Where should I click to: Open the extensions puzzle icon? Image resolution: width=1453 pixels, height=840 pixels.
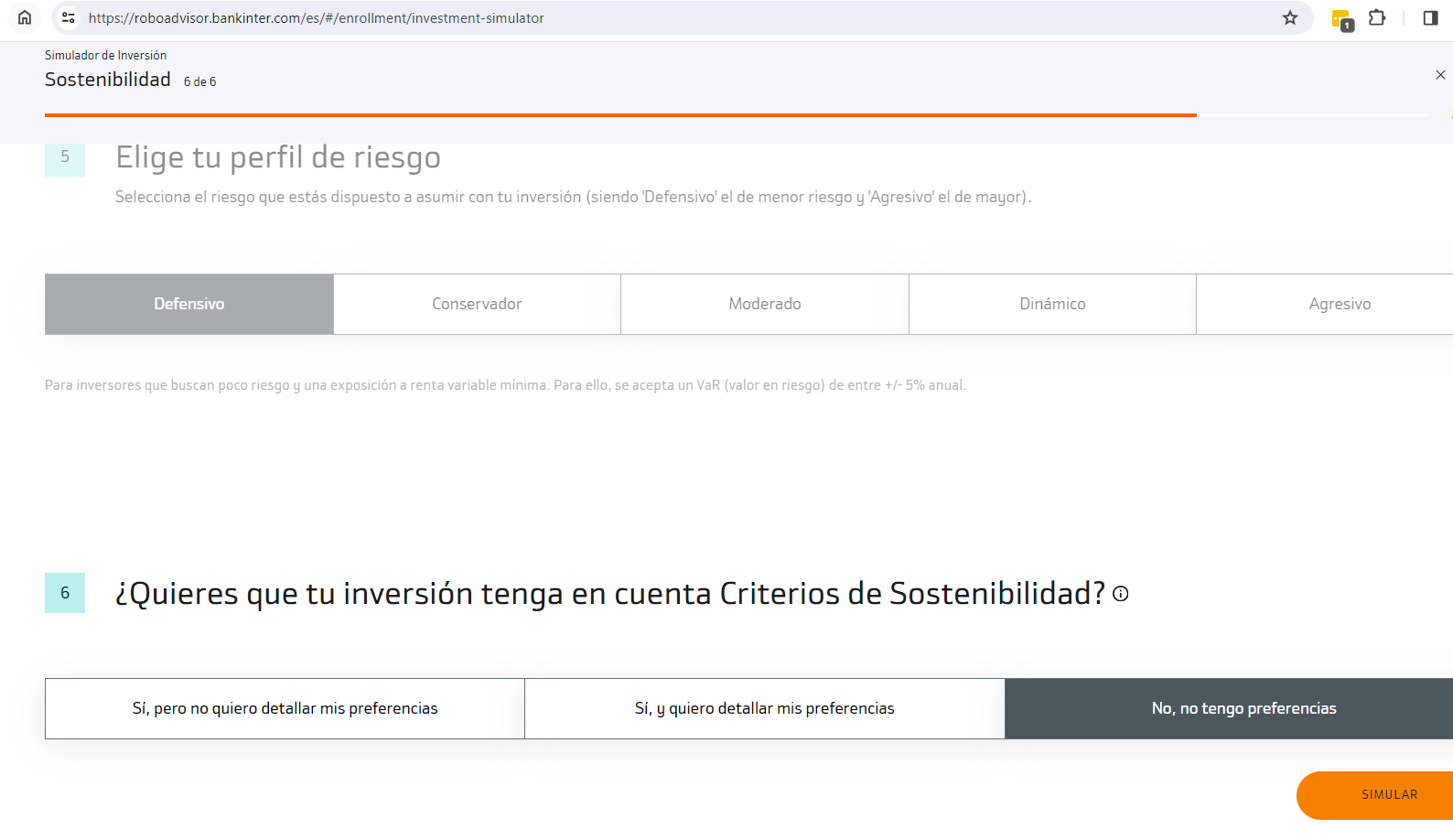(1377, 17)
